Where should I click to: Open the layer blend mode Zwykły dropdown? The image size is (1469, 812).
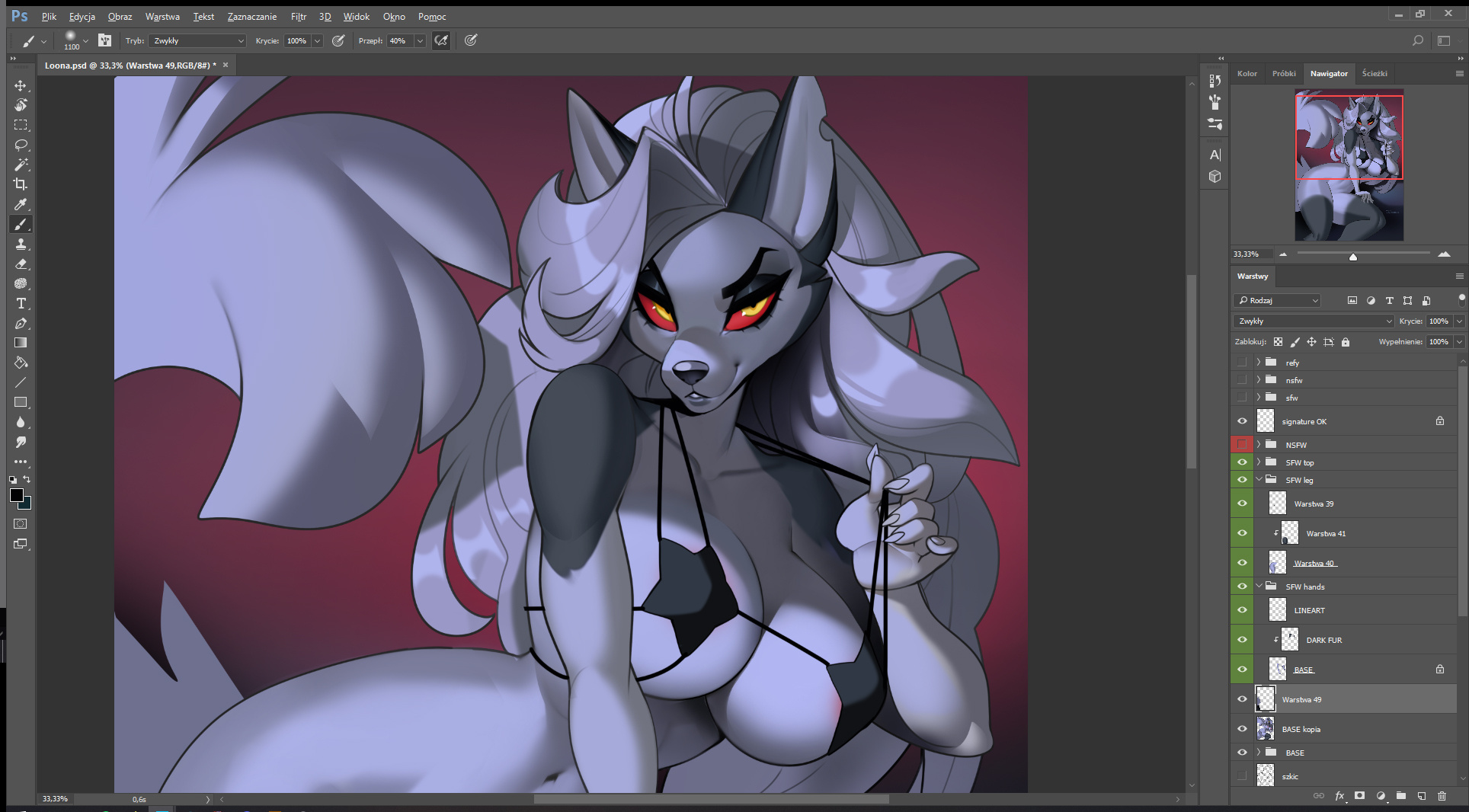pos(1314,321)
